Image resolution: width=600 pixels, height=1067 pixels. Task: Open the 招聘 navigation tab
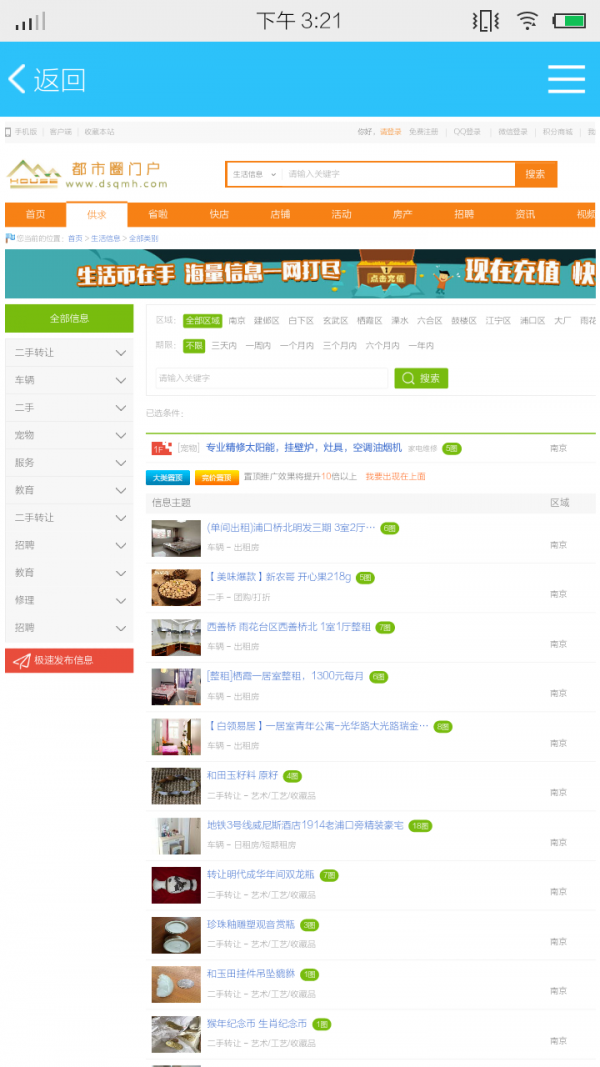pyautogui.click(x=464, y=214)
